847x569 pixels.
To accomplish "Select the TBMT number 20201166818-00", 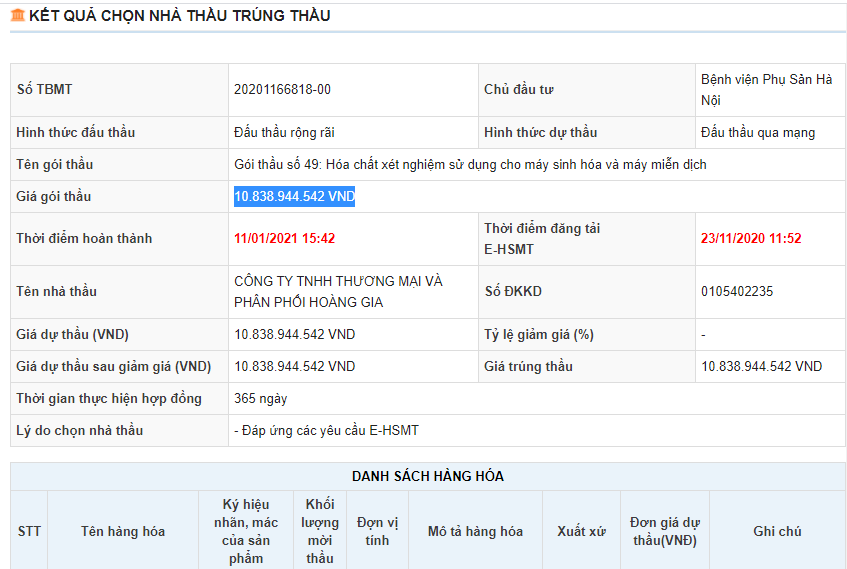I will (x=282, y=90).
